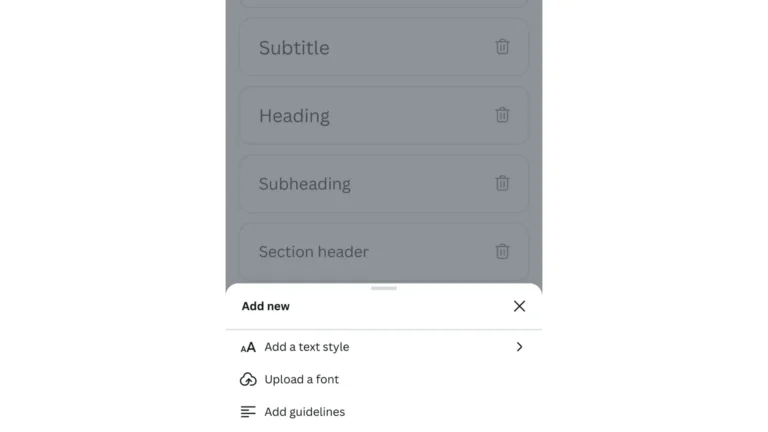Delete the Subtitle text style
The height and width of the screenshot is (432, 768).
502,47
